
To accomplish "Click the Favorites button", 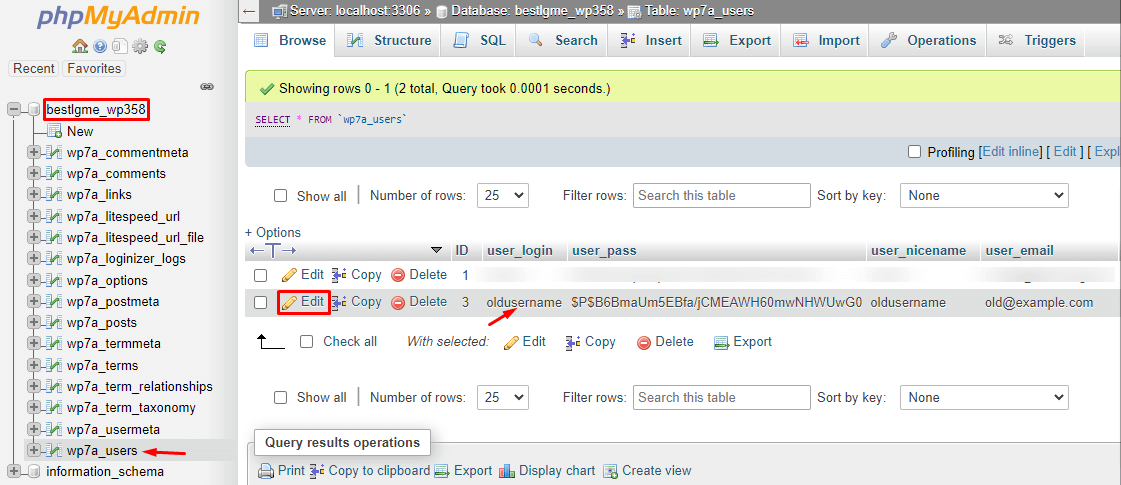I will click(94, 69).
